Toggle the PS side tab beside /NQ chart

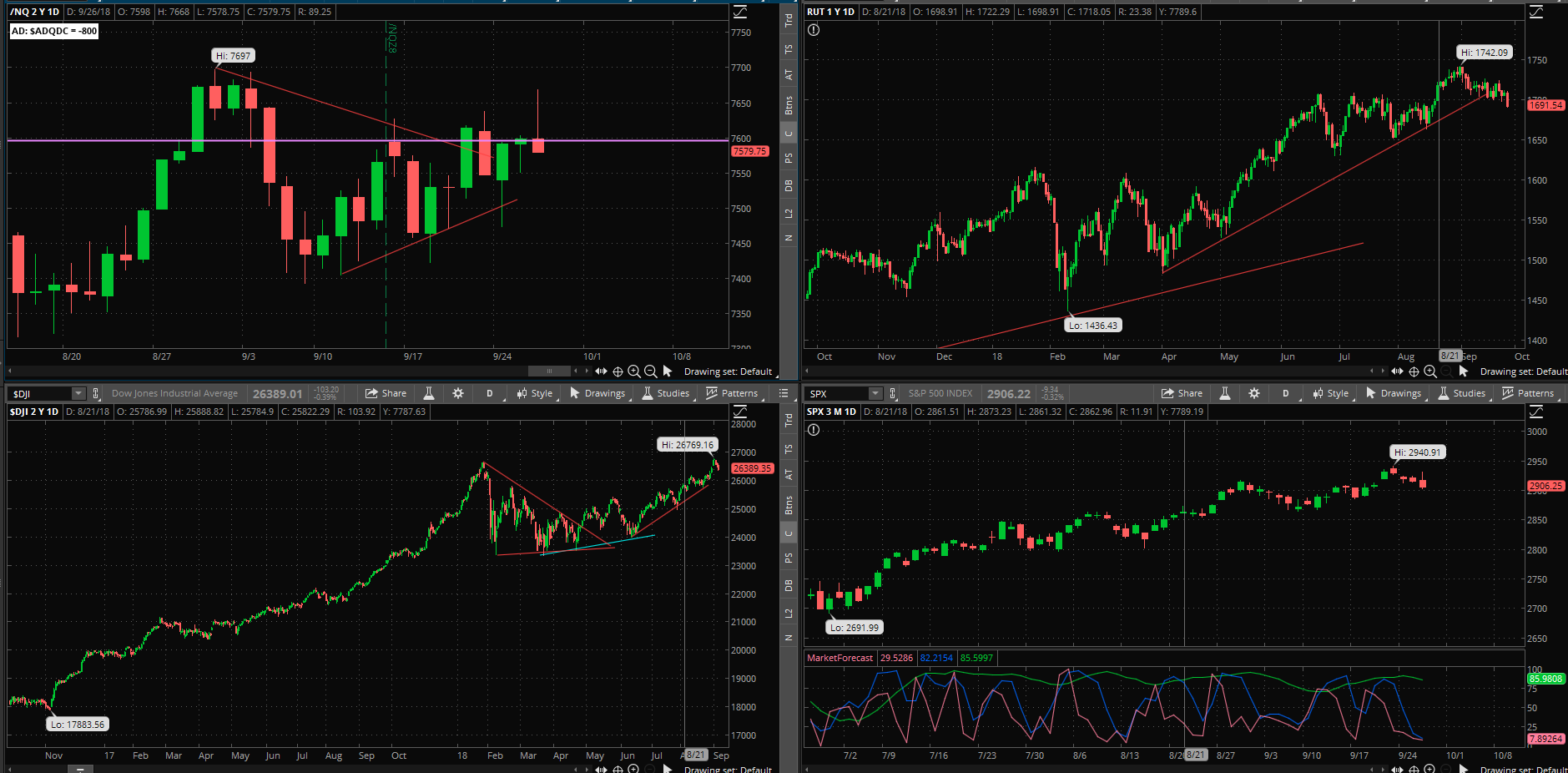789,158
